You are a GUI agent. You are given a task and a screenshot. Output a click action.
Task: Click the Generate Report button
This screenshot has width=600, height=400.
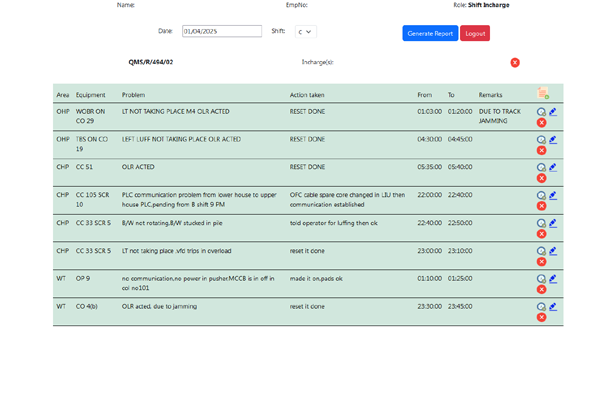tap(430, 33)
